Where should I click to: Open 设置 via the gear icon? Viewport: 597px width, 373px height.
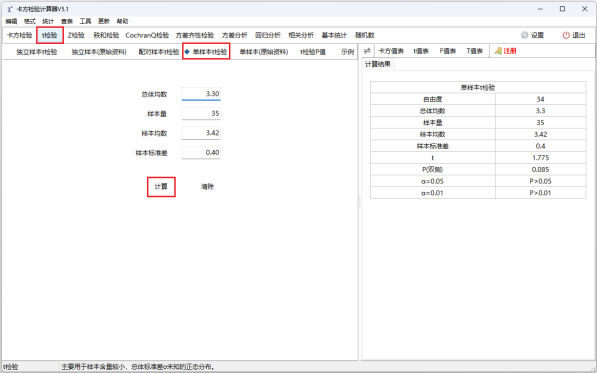tap(525, 35)
